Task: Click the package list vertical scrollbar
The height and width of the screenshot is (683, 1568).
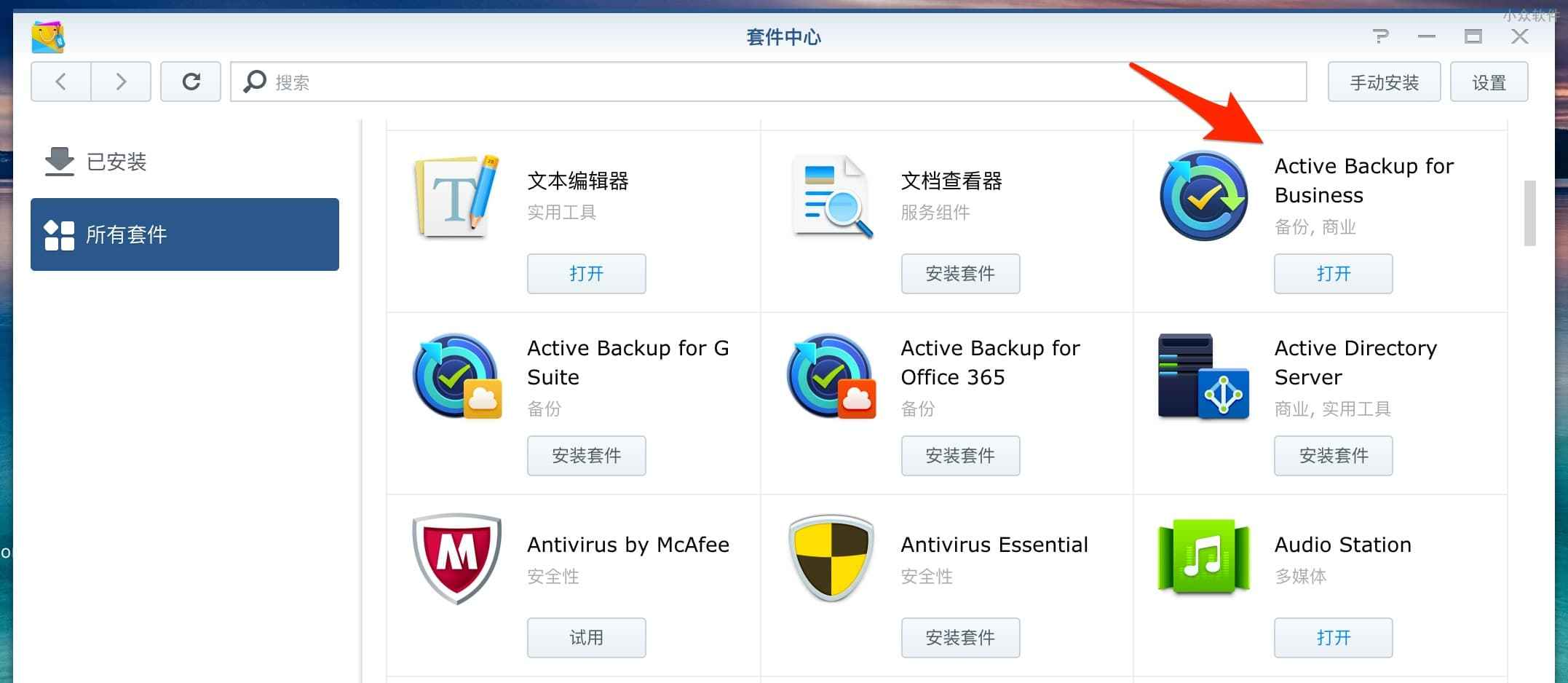Action: (1529, 213)
